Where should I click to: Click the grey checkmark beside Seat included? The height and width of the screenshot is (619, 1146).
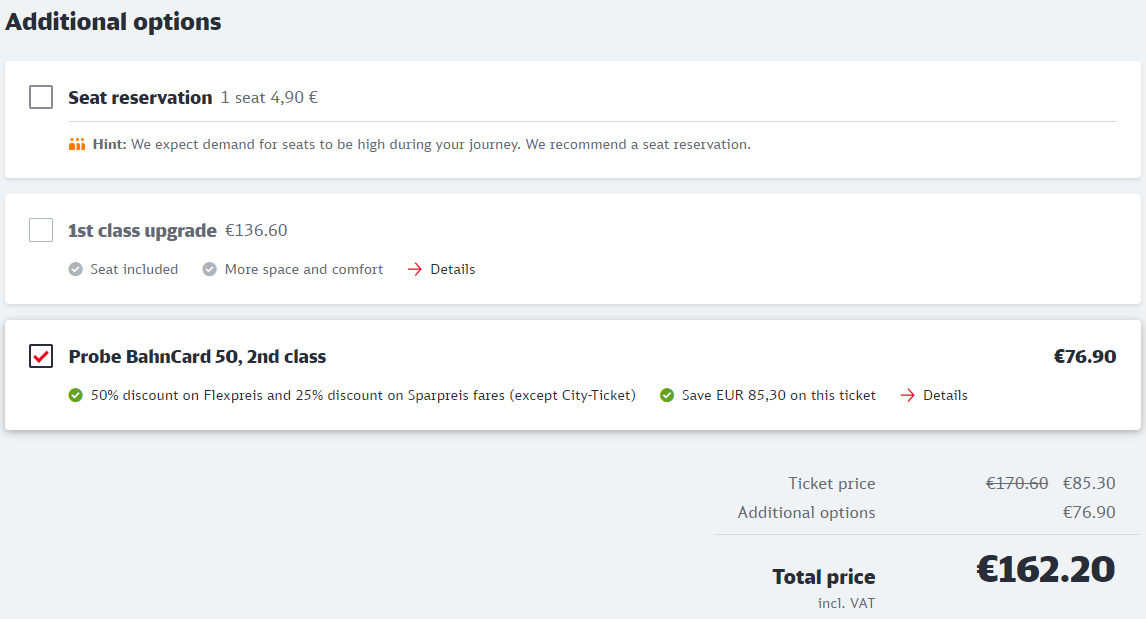[x=76, y=269]
